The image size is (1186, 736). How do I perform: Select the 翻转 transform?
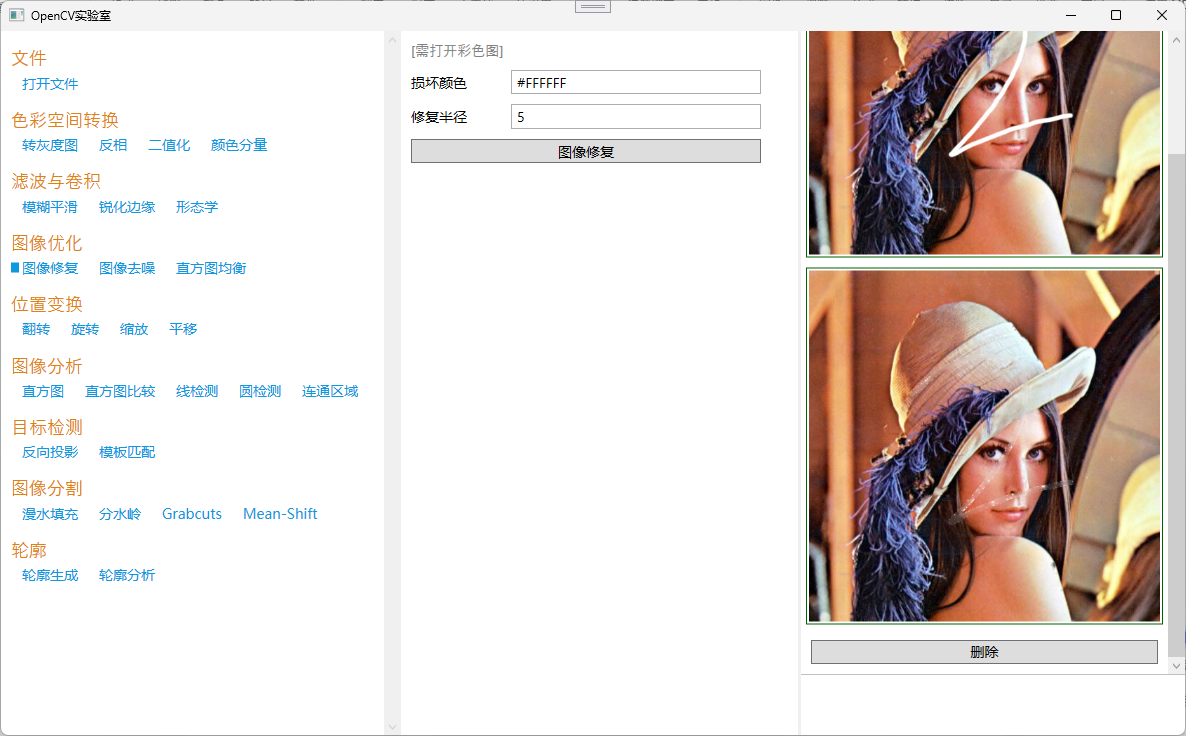pyautogui.click(x=36, y=329)
